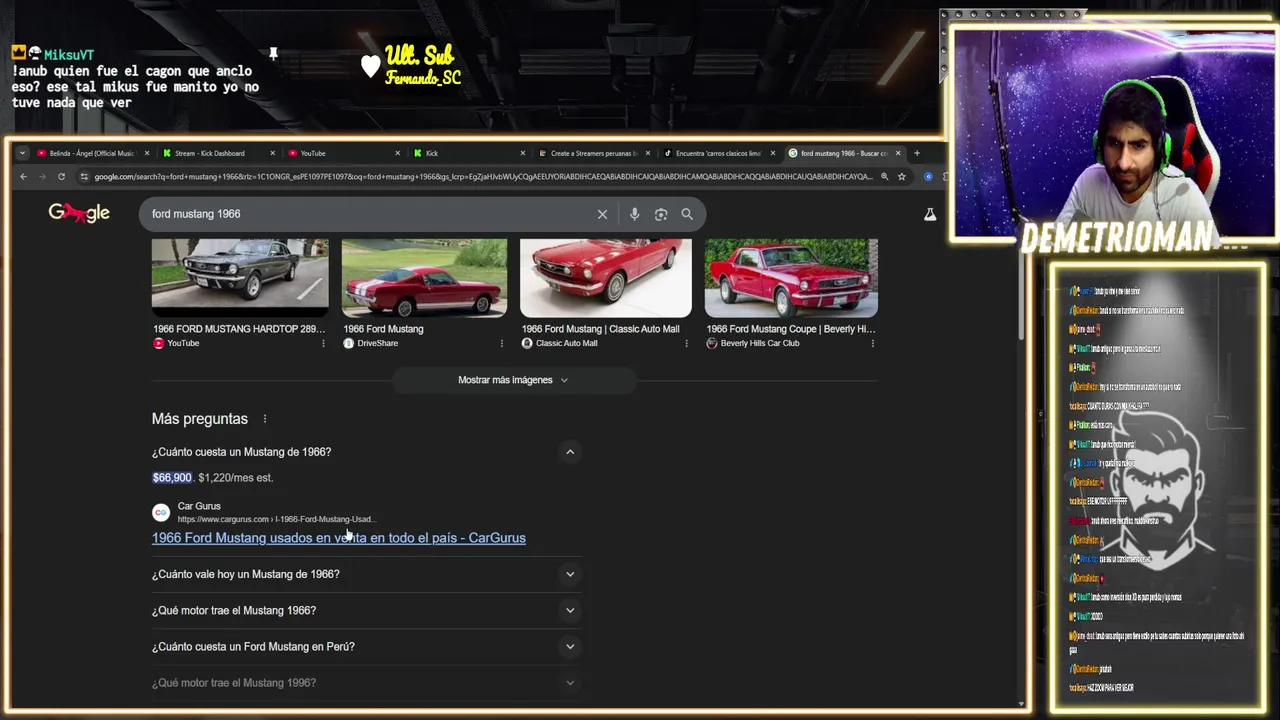Open red Mustang Coupe Beverly Hills thumbnail
This screenshot has height=720, width=1280.
pyautogui.click(x=791, y=277)
